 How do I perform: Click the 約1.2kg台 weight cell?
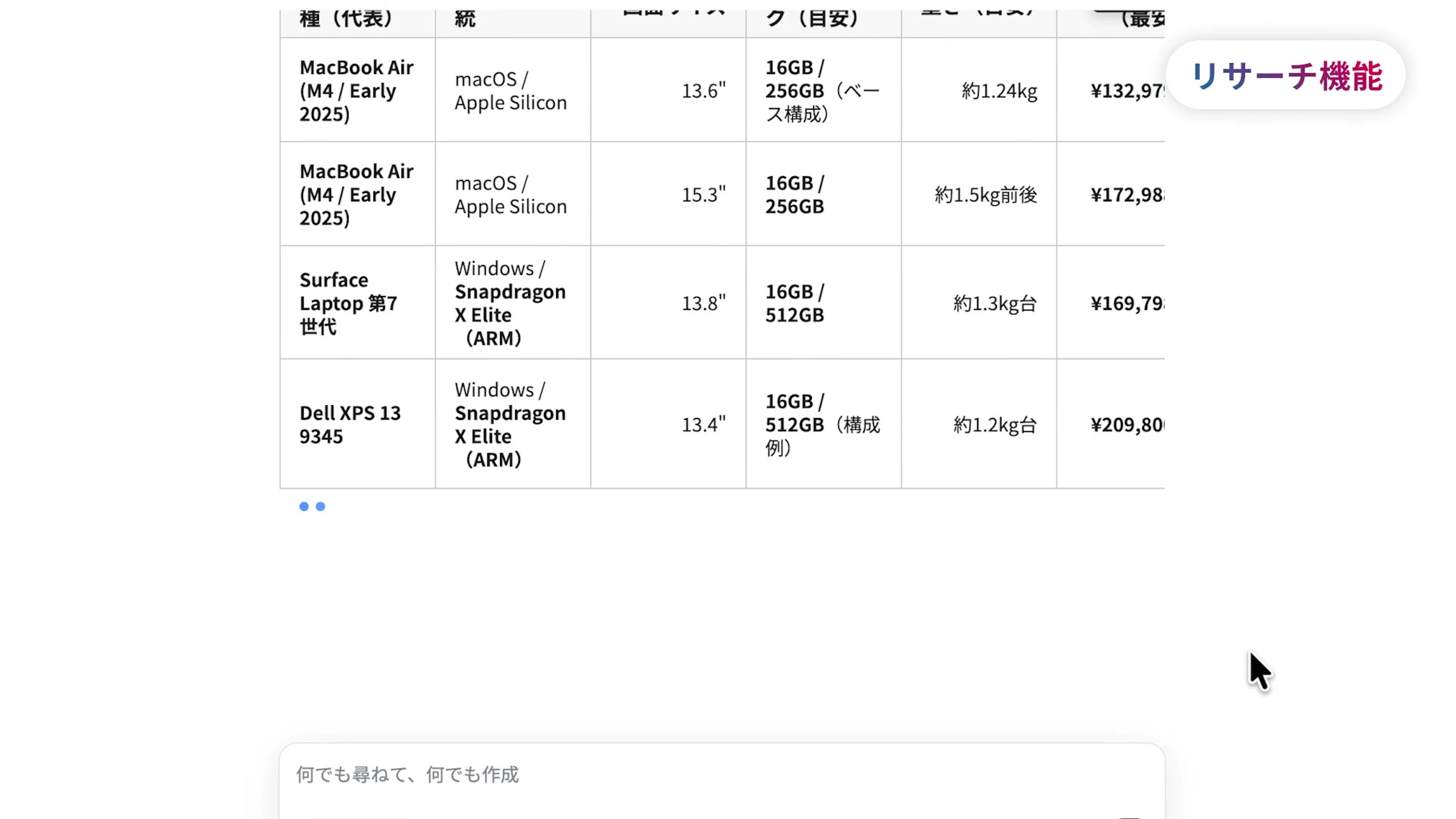pyautogui.click(x=995, y=425)
